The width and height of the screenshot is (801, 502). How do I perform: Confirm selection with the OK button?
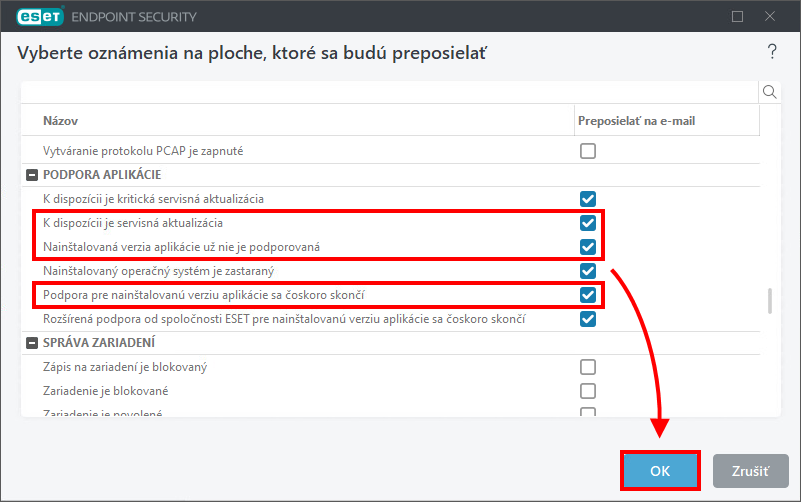(x=660, y=471)
